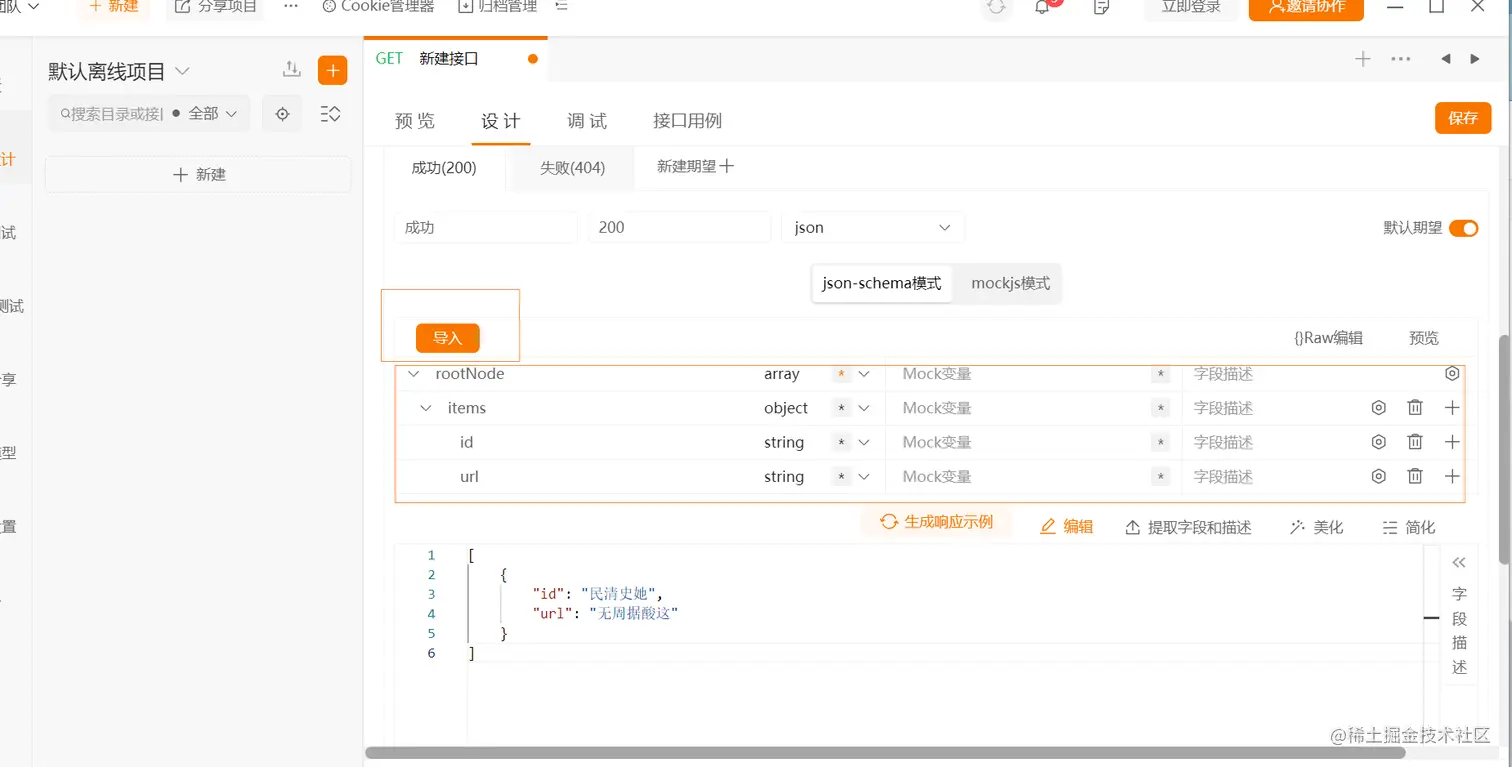This screenshot has width=1512, height=767.
Task: Delete the id field row
Action: [x=1415, y=442]
